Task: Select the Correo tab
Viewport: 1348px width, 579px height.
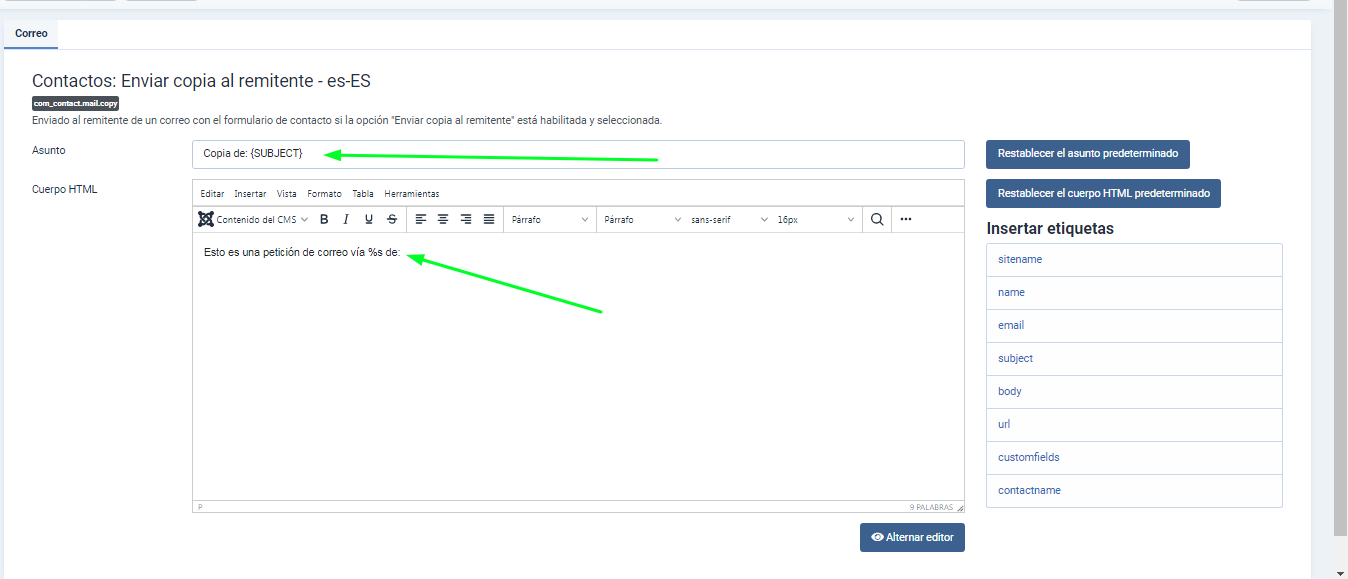Action: [31, 34]
